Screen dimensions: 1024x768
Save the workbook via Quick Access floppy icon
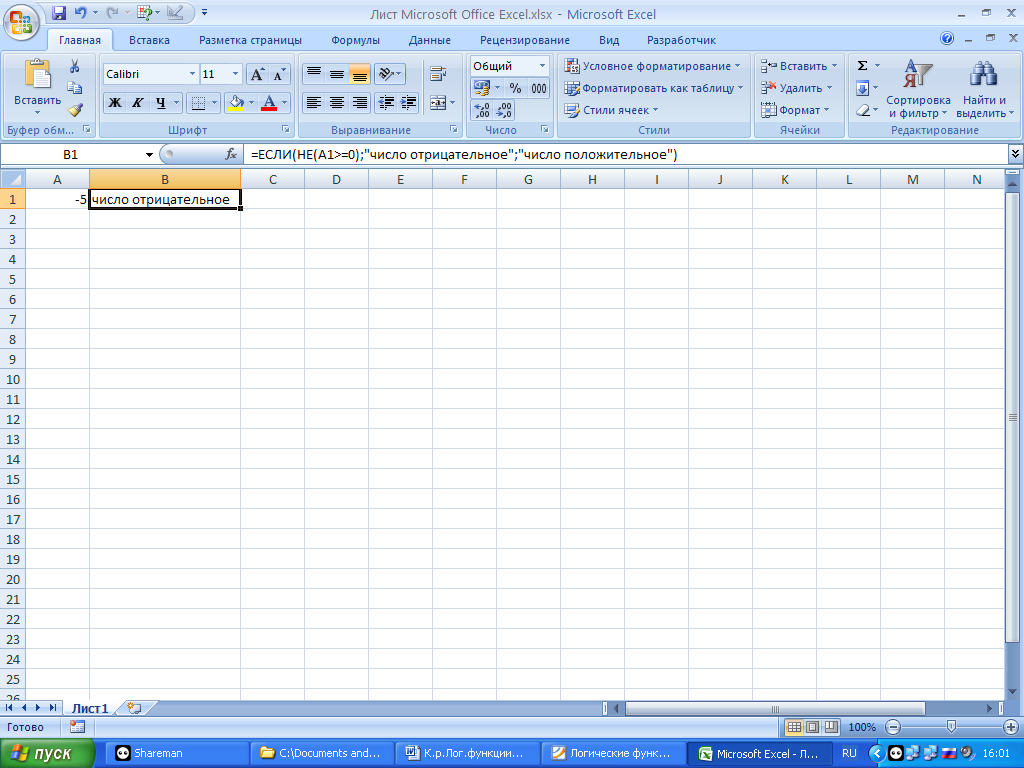(59, 12)
